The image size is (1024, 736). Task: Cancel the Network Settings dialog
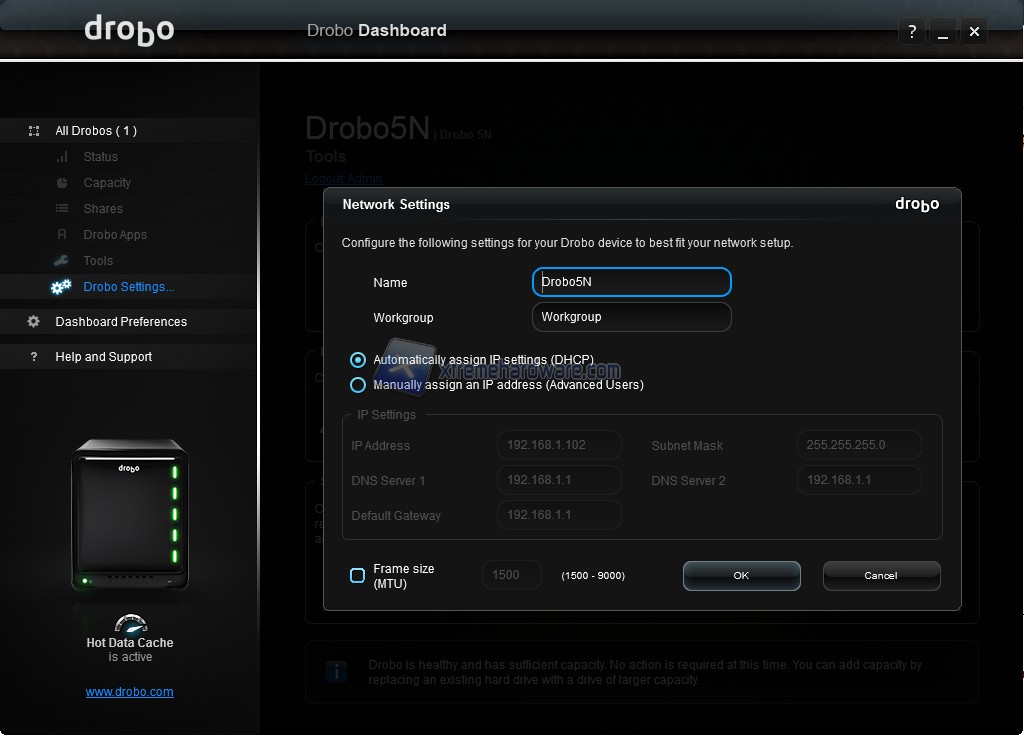pyautogui.click(x=881, y=576)
